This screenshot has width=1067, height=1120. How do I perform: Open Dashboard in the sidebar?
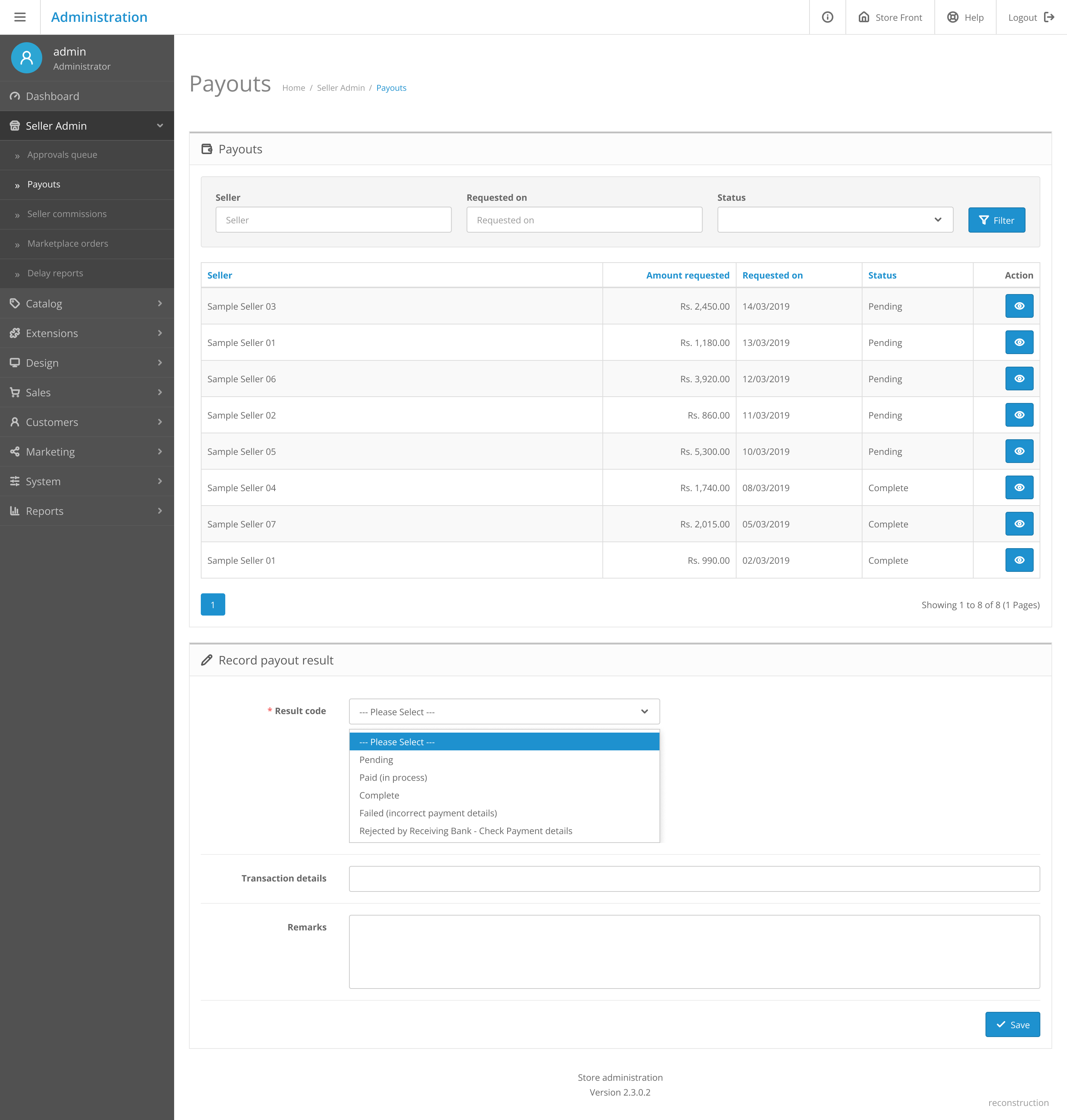87,96
